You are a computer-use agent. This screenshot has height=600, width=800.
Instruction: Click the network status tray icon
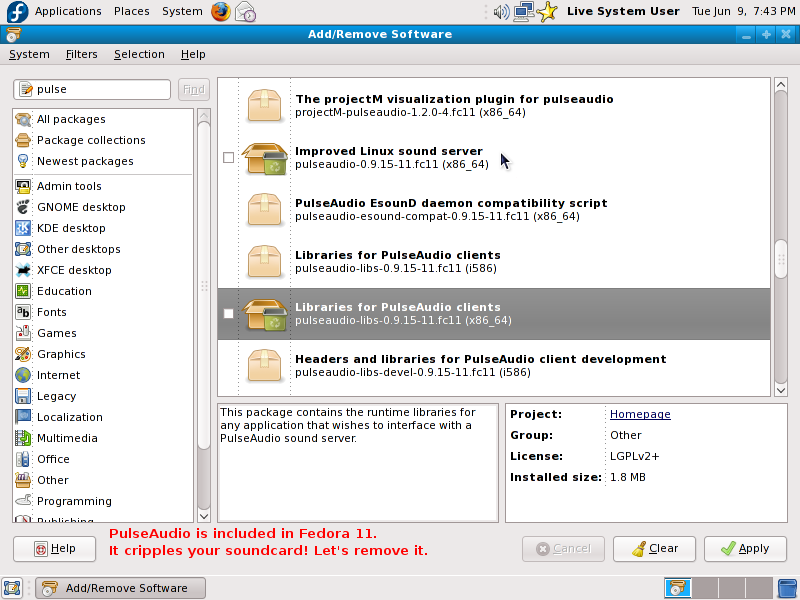(x=523, y=11)
